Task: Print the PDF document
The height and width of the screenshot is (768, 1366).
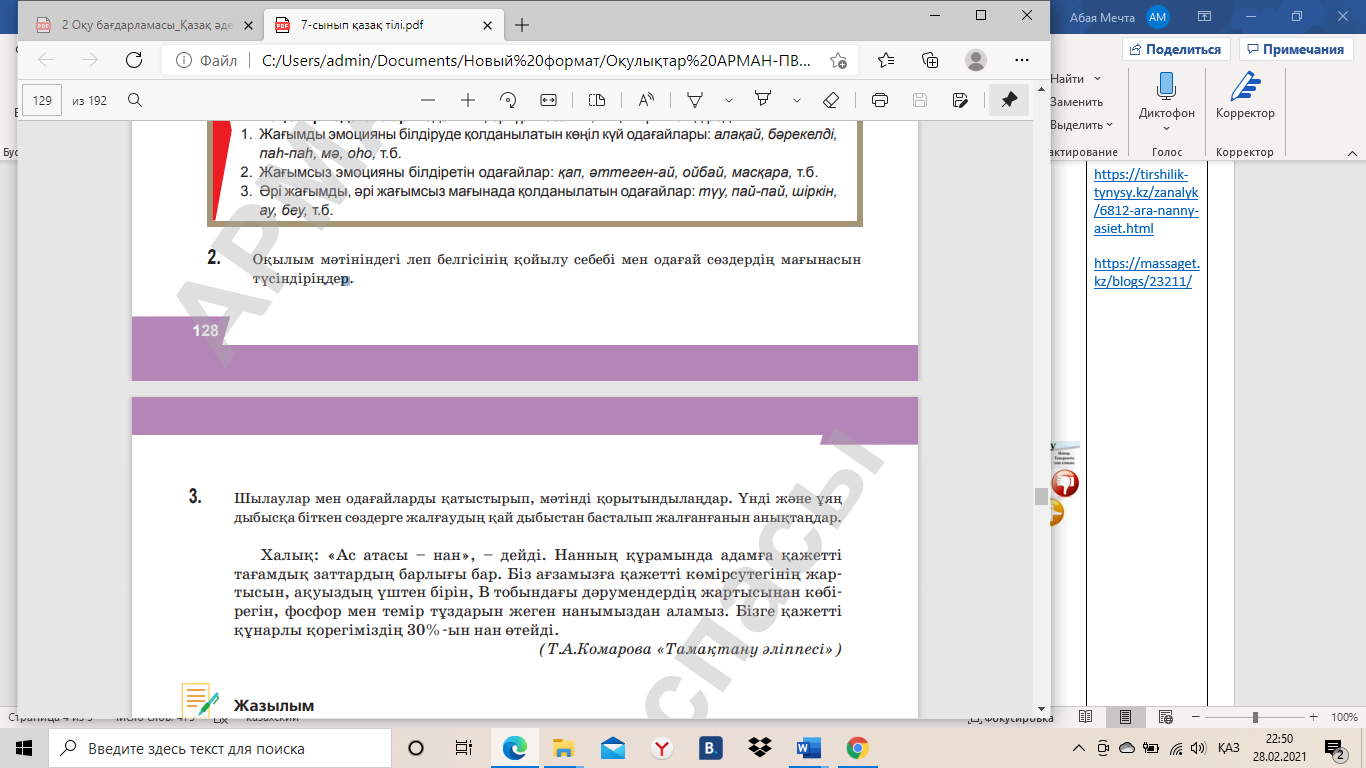Action: pyautogui.click(x=880, y=100)
